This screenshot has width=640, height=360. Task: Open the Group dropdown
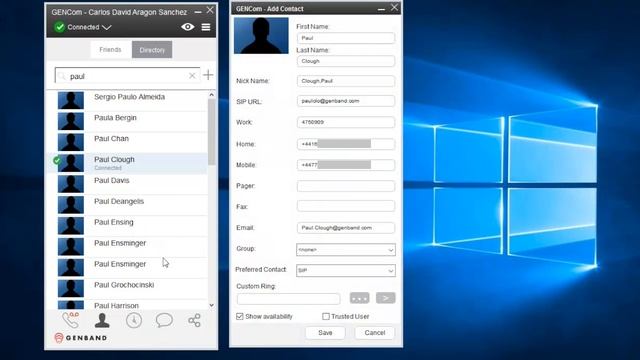point(346,249)
